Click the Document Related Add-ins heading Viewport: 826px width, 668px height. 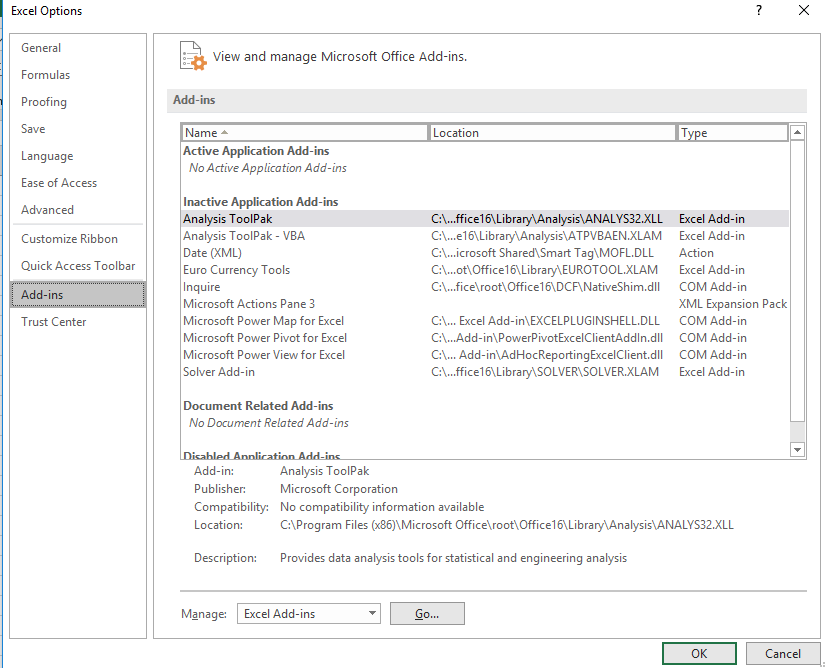coord(258,406)
